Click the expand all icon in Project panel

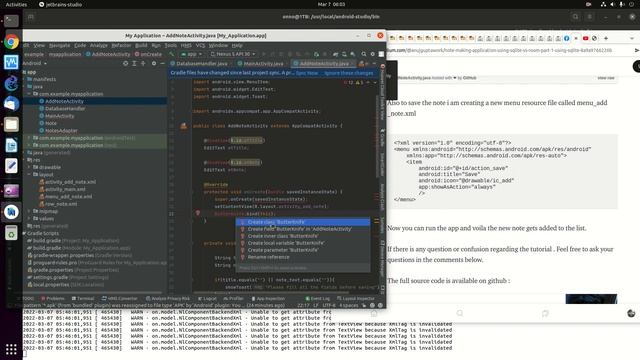click(134, 64)
